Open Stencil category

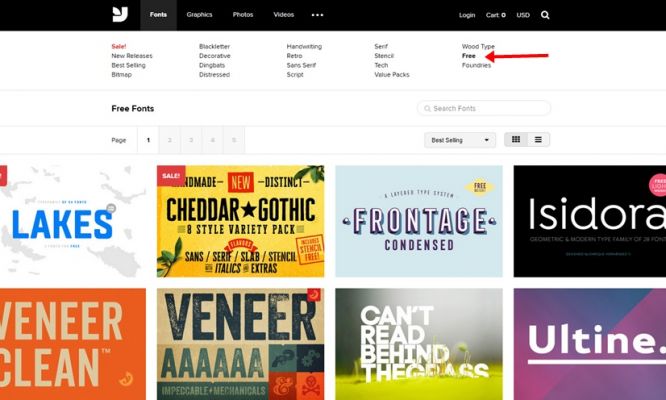(384, 56)
